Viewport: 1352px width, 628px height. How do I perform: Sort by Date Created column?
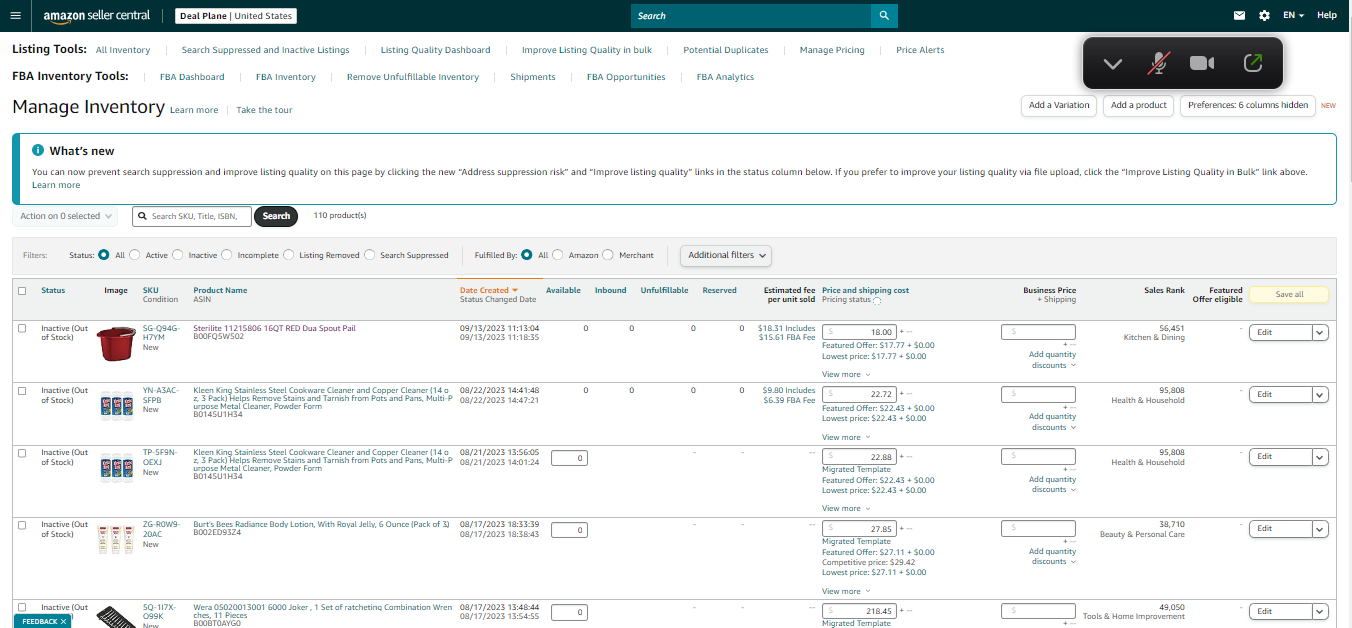(x=489, y=290)
